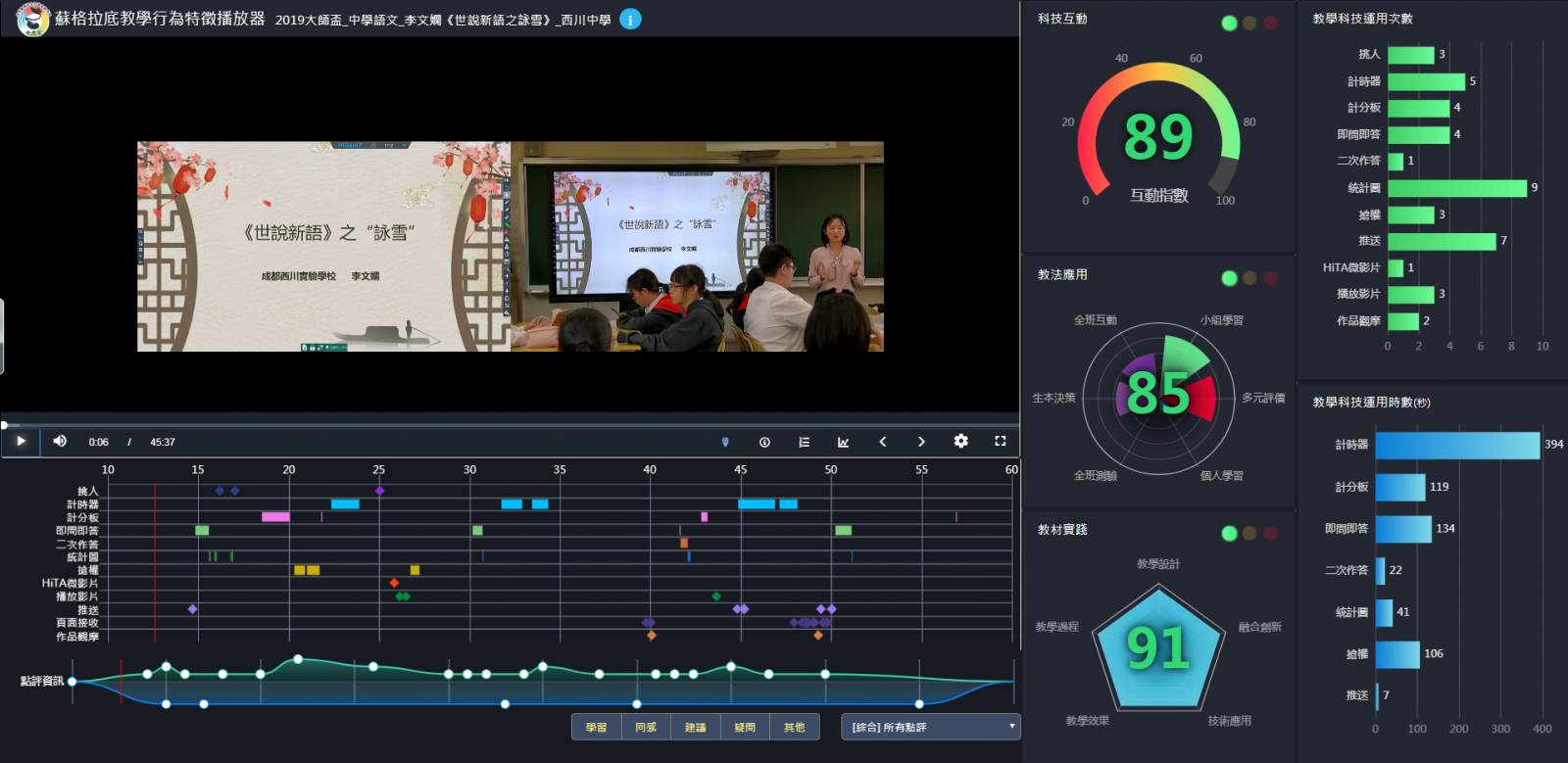The height and width of the screenshot is (763, 1568).
Task: Click the 疑問 filter button
Action: click(x=745, y=727)
